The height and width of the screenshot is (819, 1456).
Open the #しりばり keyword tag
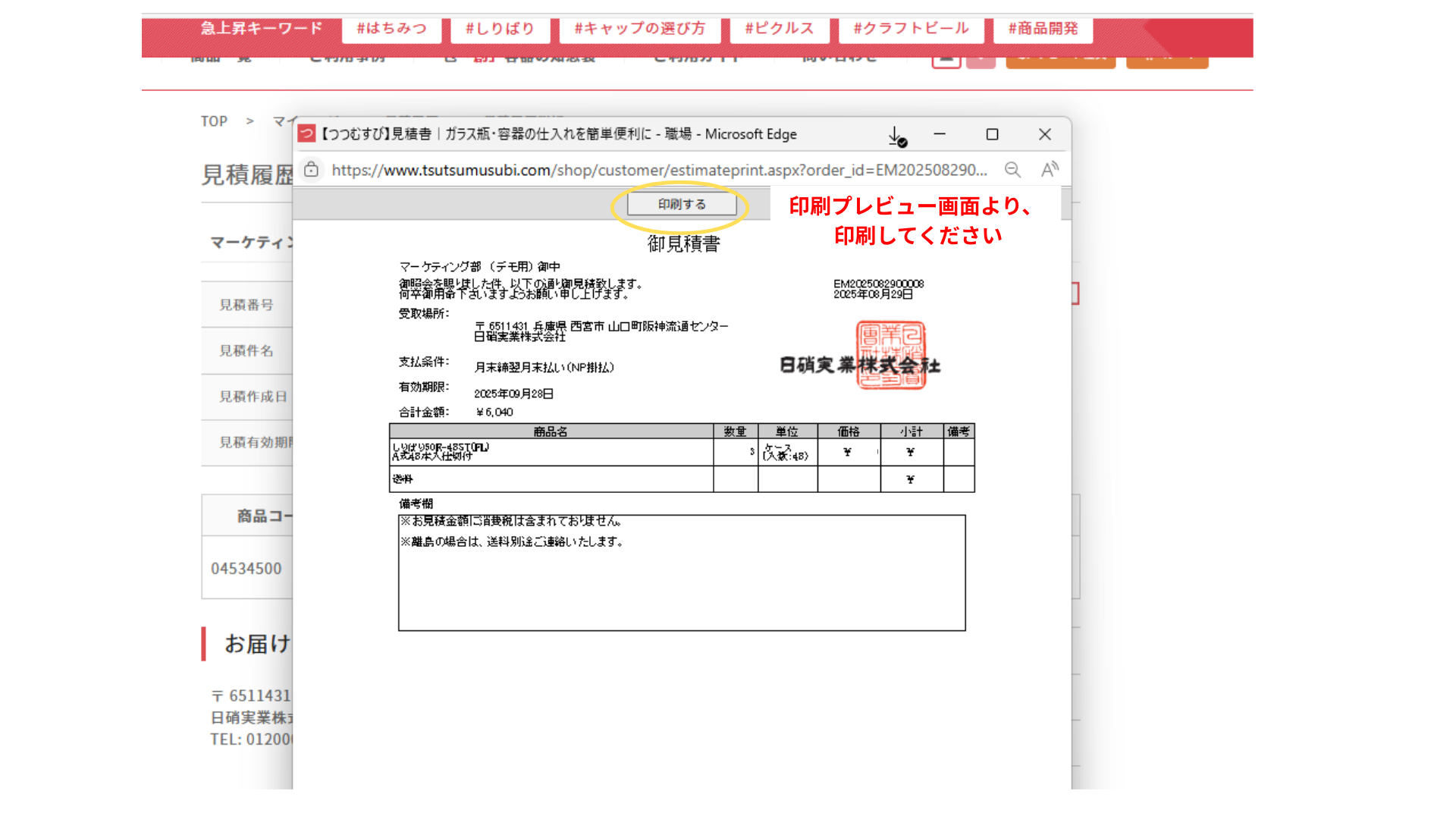coord(500,29)
